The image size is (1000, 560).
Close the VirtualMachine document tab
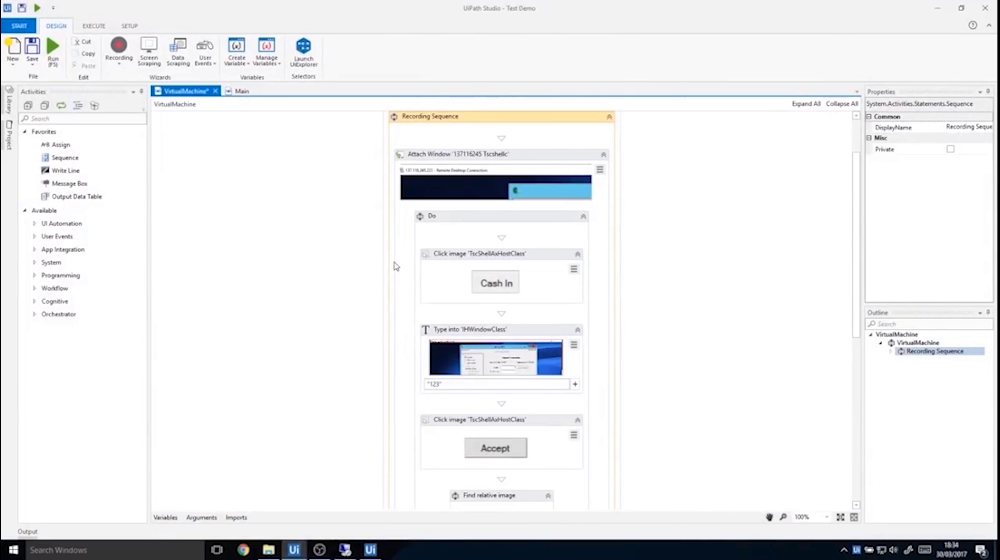[x=216, y=91]
